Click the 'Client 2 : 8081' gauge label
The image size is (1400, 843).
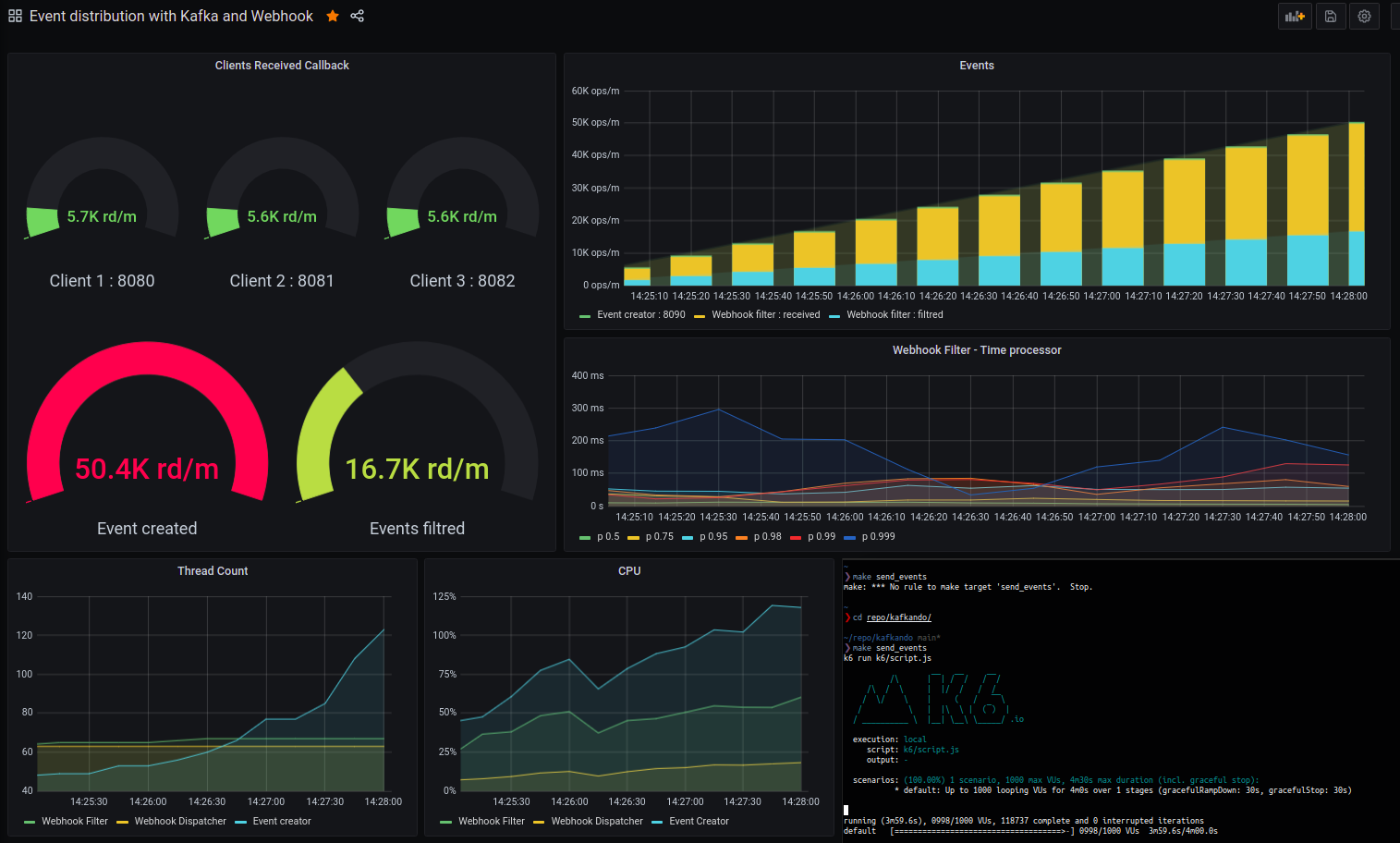click(x=282, y=281)
